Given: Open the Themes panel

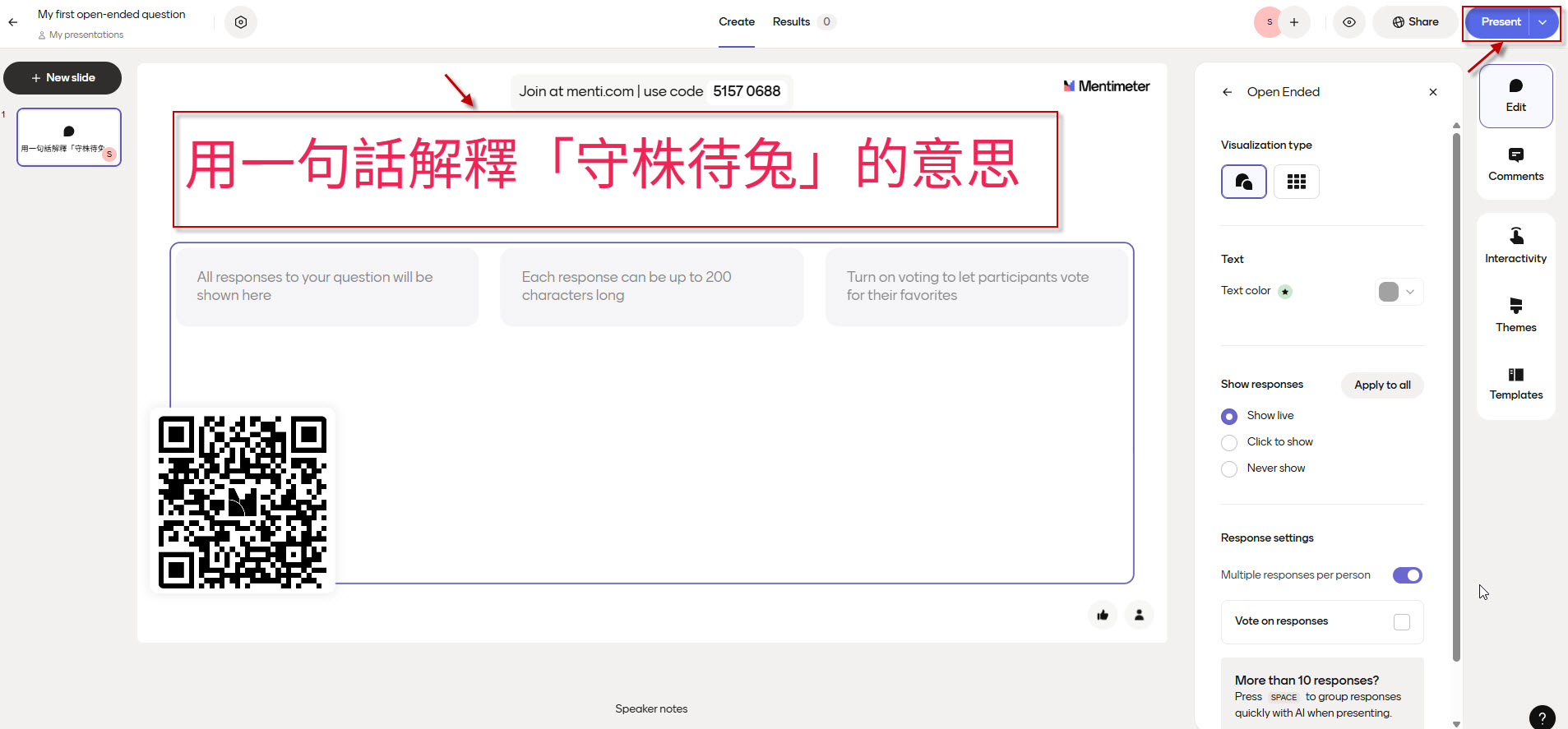Looking at the screenshot, I should (x=1515, y=315).
